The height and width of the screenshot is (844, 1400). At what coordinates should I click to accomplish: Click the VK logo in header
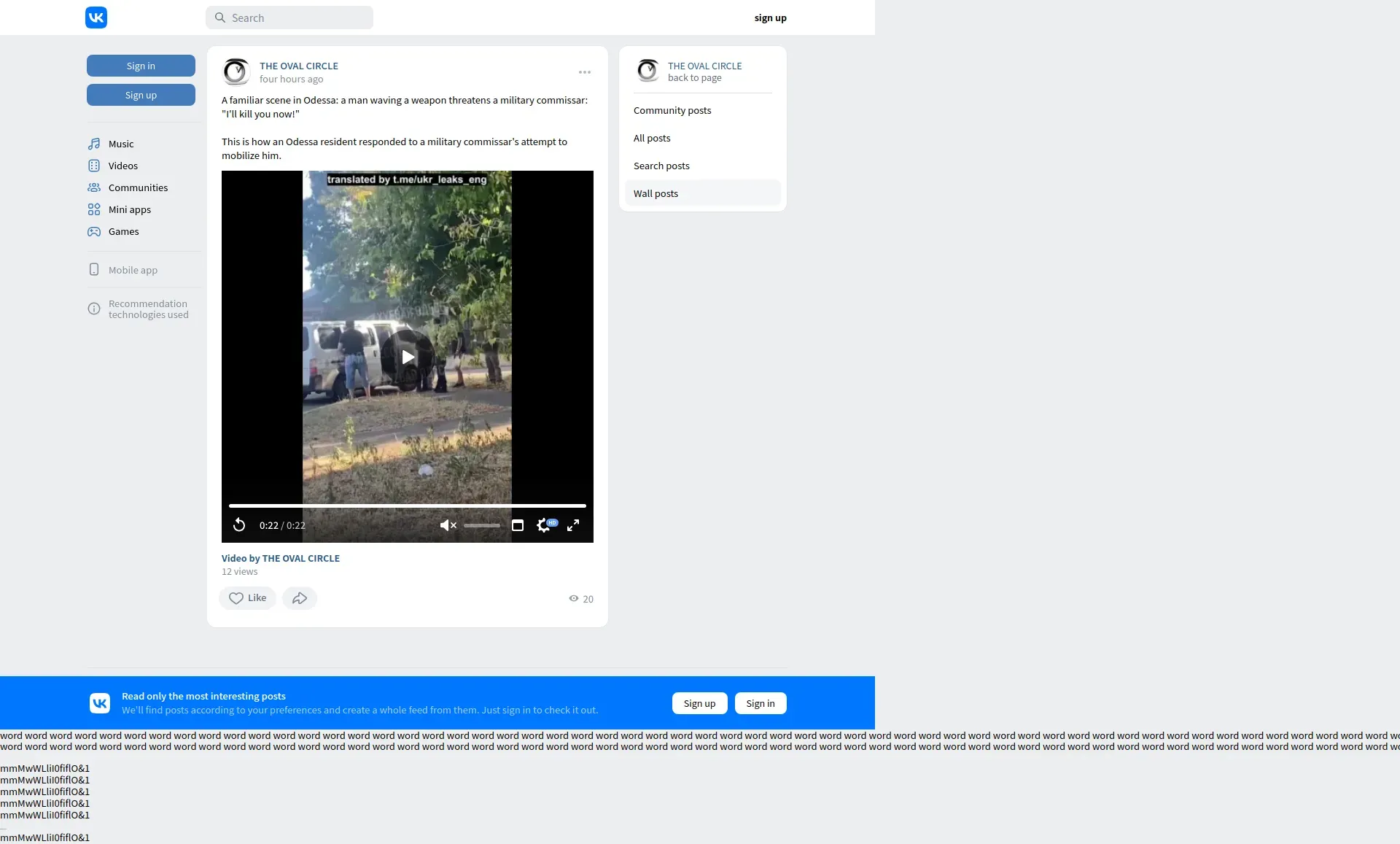(96, 18)
